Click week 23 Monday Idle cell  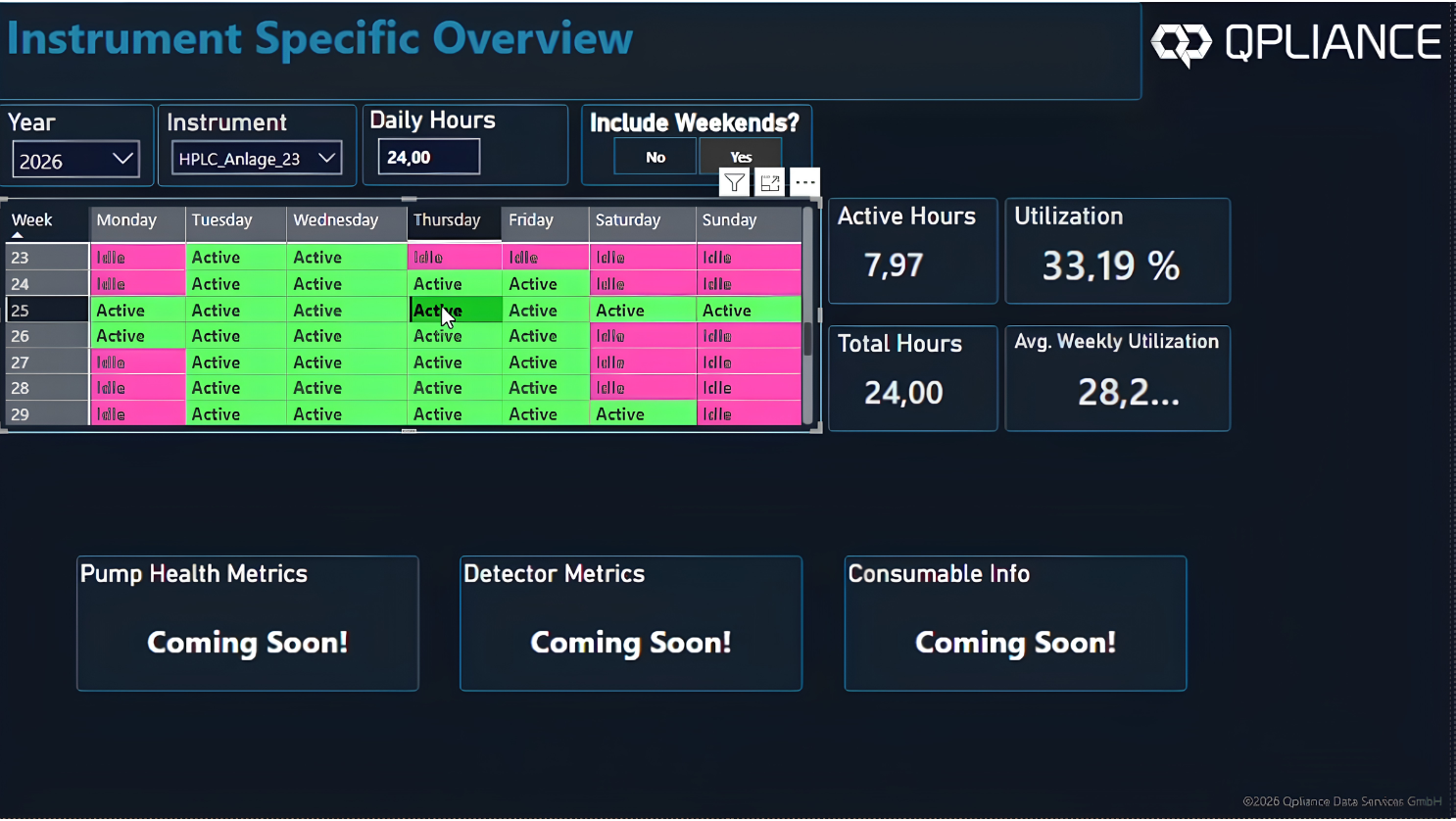pyautogui.click(x=138, y=258)
